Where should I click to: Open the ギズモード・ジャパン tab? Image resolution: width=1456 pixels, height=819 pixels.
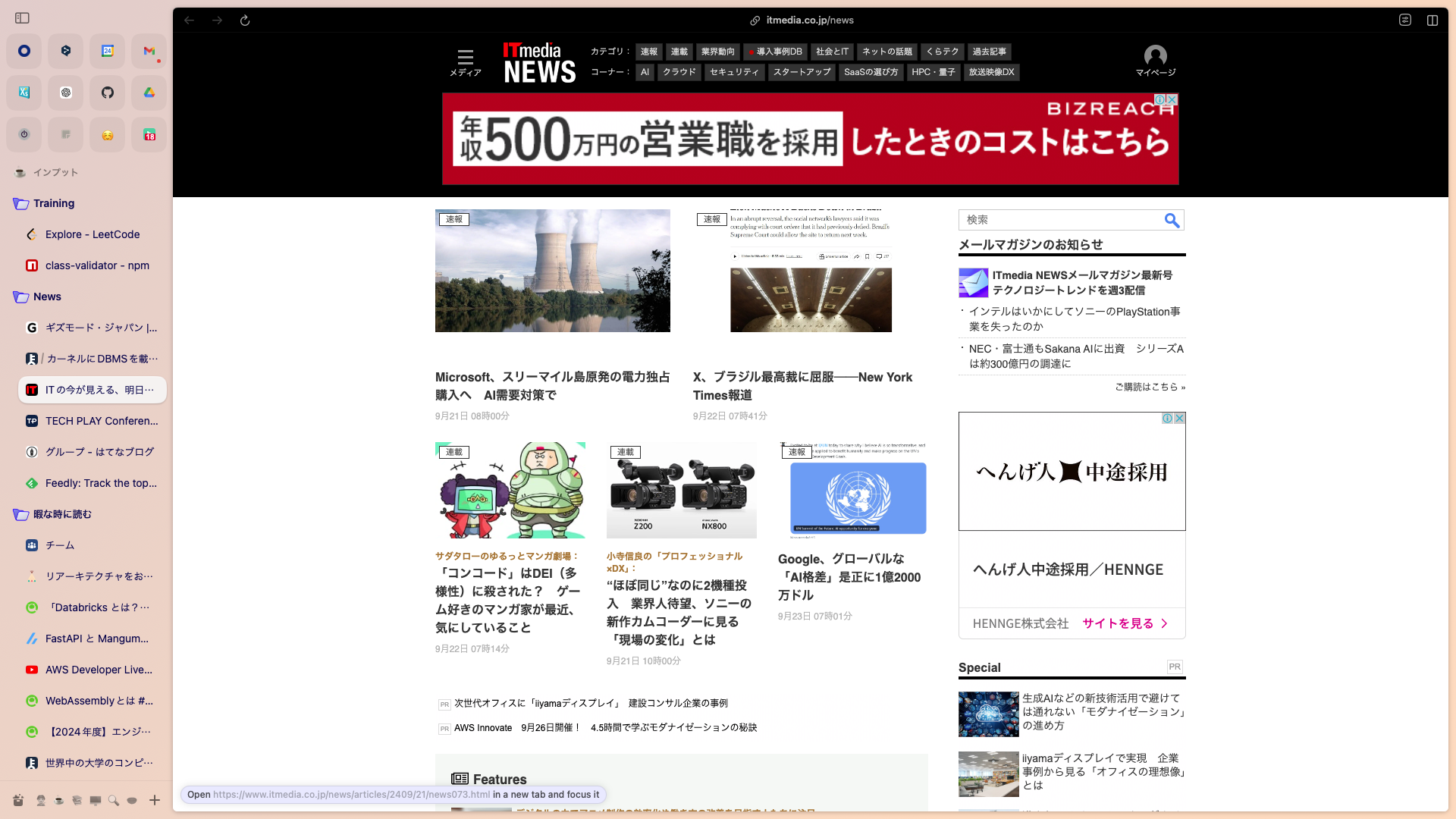click(93, 328)
